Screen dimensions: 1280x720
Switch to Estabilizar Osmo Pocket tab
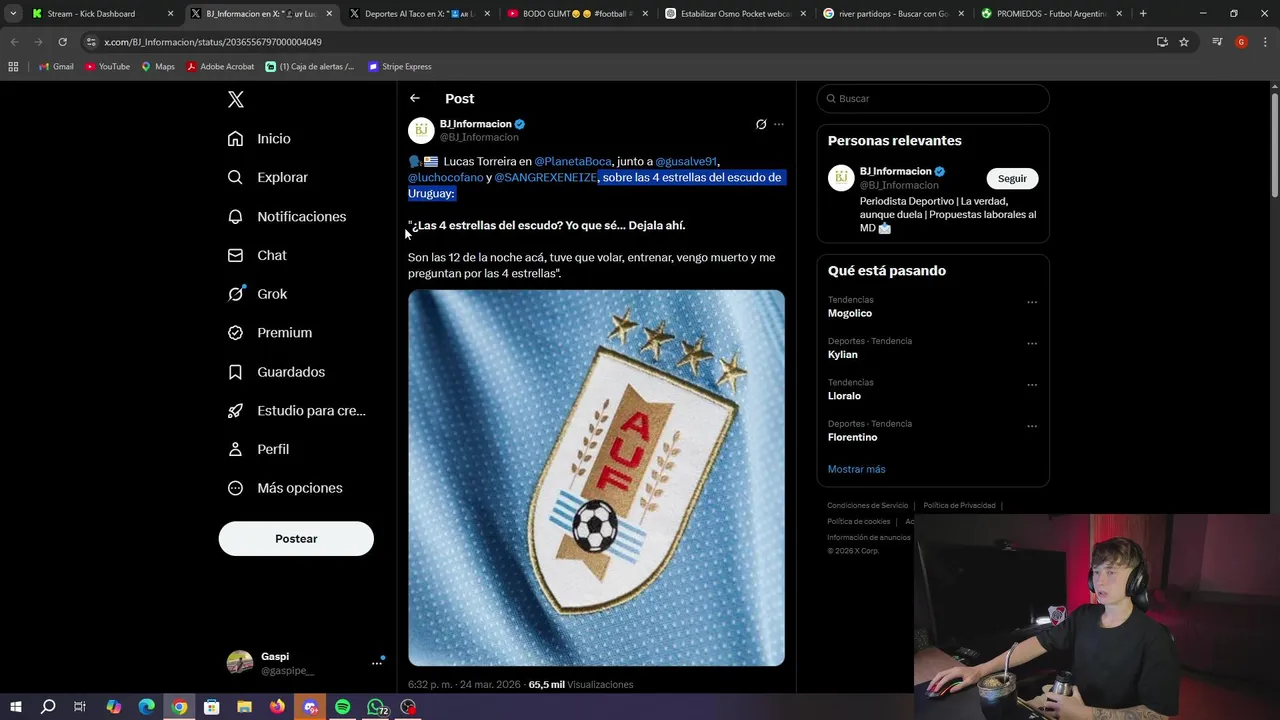coord(737,14)
